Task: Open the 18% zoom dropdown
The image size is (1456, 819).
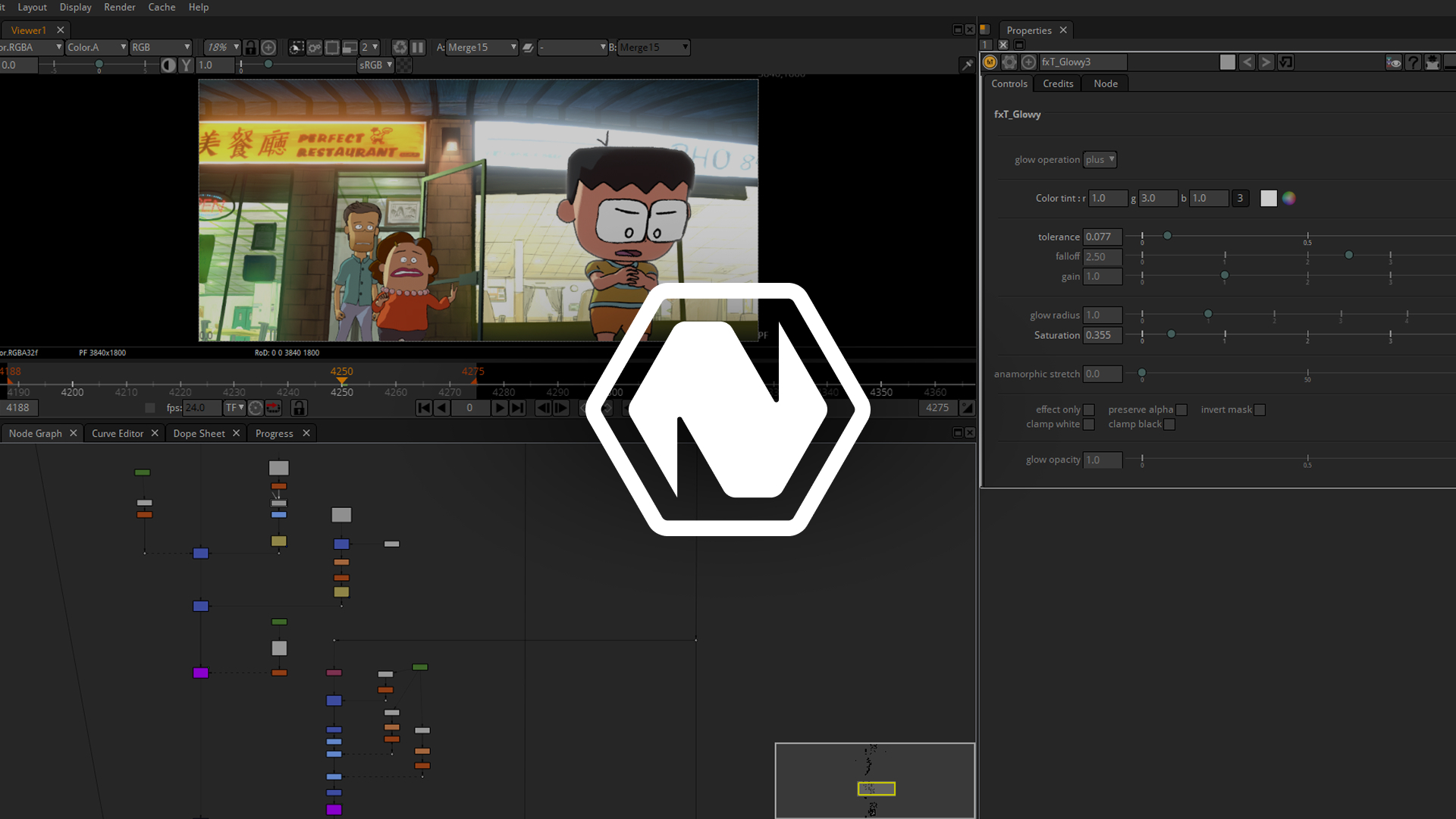Action: click(222, 47)
